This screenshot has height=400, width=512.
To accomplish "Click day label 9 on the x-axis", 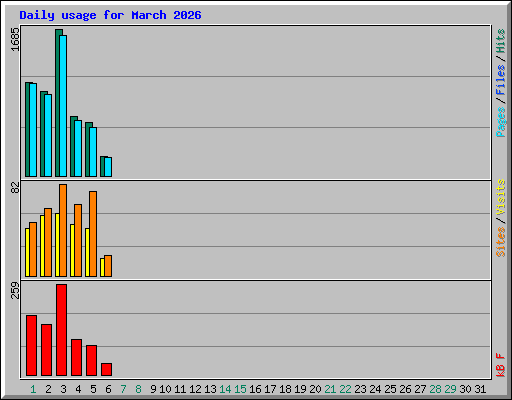I will tap(153, 389).
